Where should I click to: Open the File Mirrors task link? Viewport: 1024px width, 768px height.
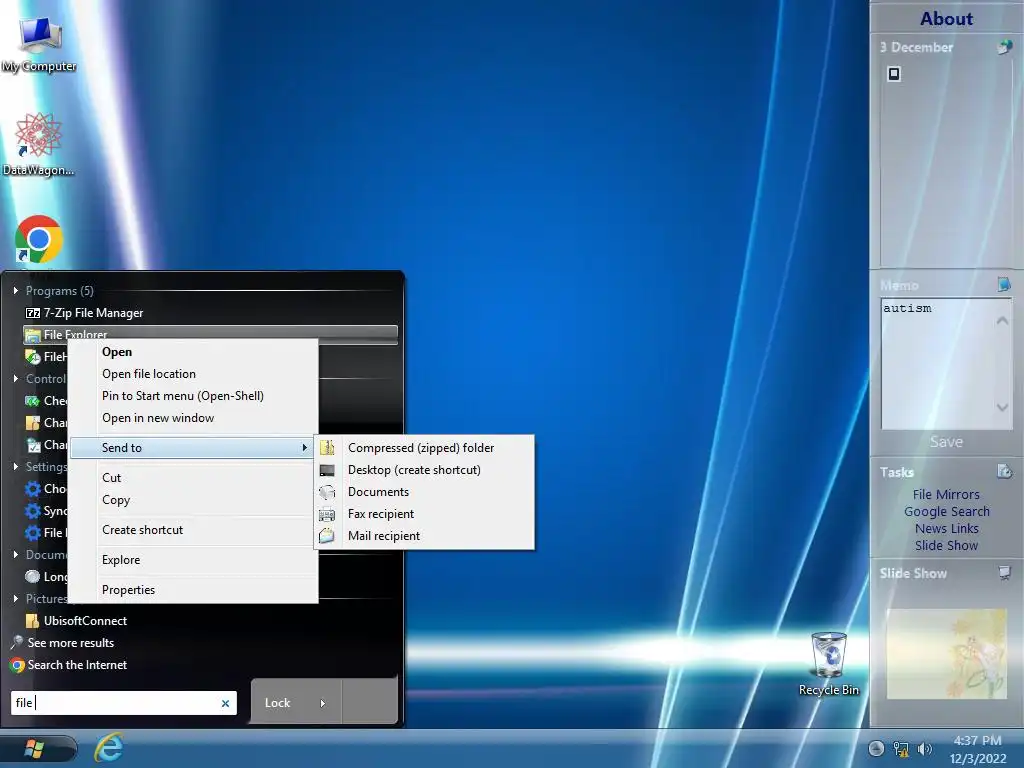click(946, 494)
